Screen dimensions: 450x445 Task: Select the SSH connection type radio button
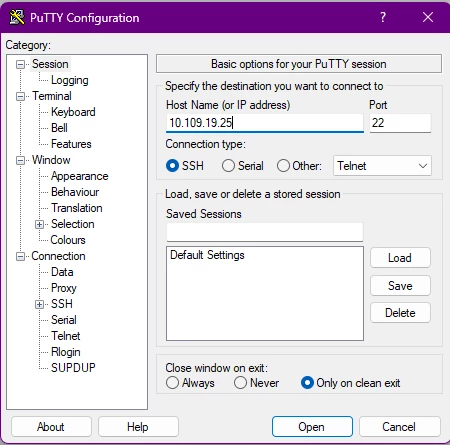point(172,166)
